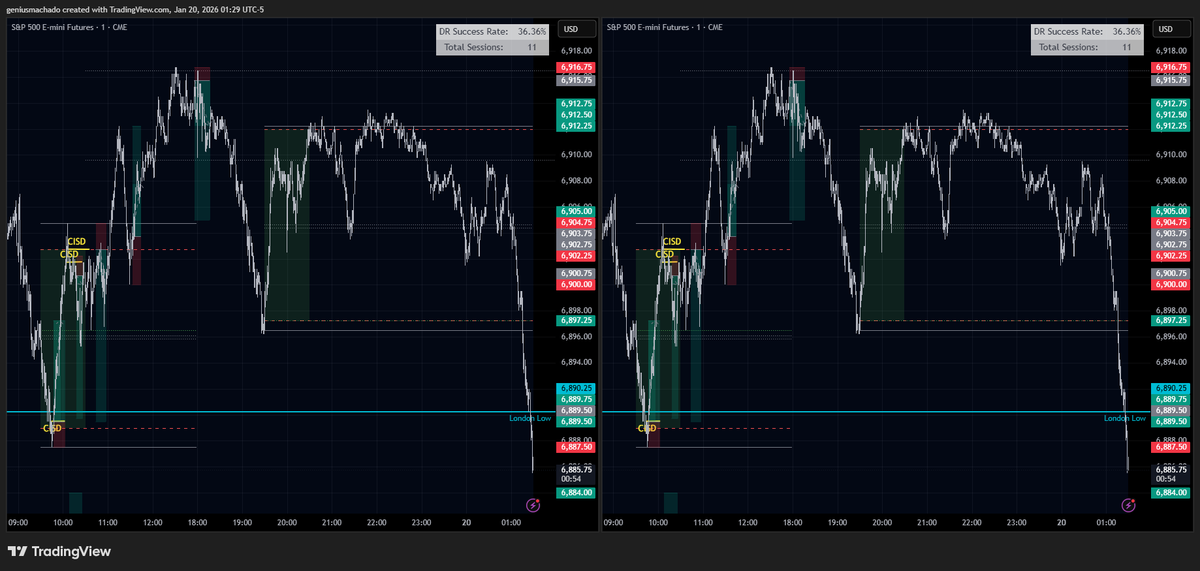Click the DR Success Rate row in the left chart
The height and width of the screenshot is (571, 1200).
pyautogui.click(x=494, y=32)
